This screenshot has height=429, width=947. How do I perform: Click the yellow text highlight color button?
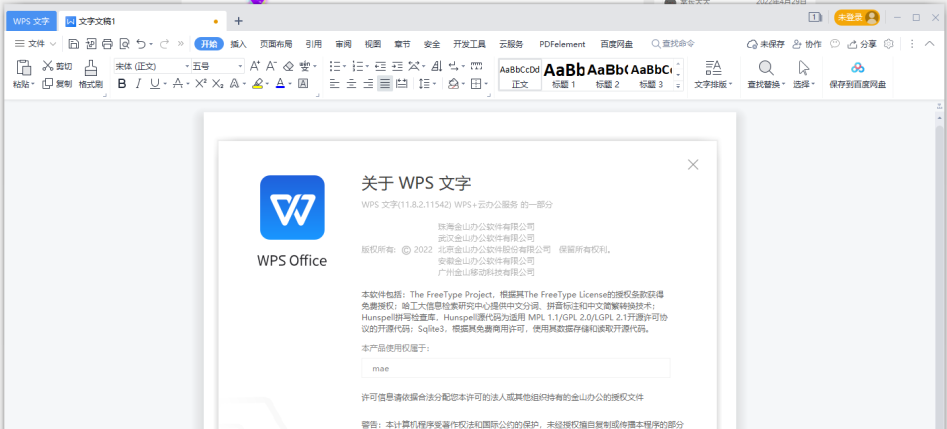257,84
